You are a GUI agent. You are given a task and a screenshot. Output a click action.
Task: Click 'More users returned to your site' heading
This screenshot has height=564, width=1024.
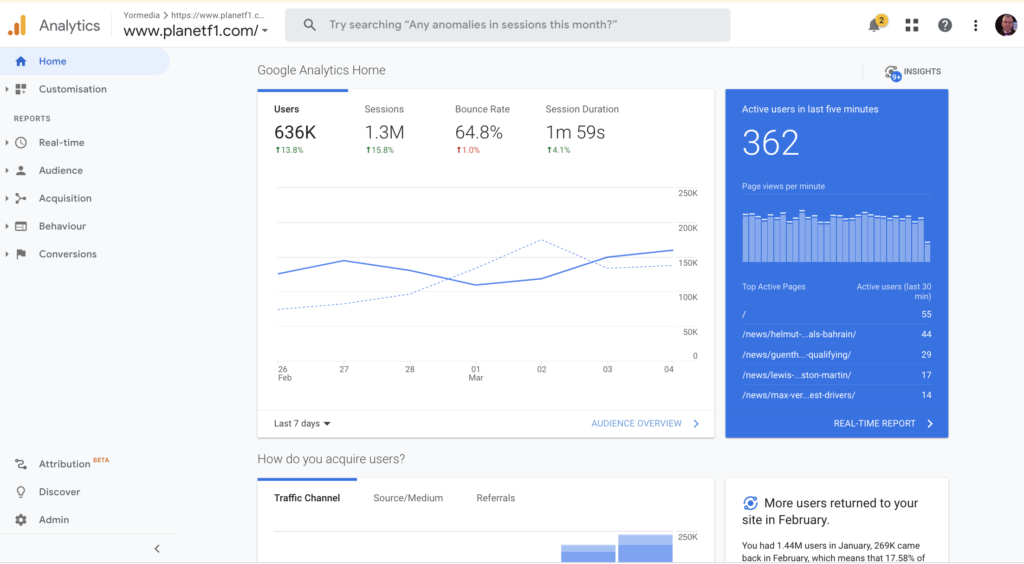pyautogui.click(x=830, y=511)
